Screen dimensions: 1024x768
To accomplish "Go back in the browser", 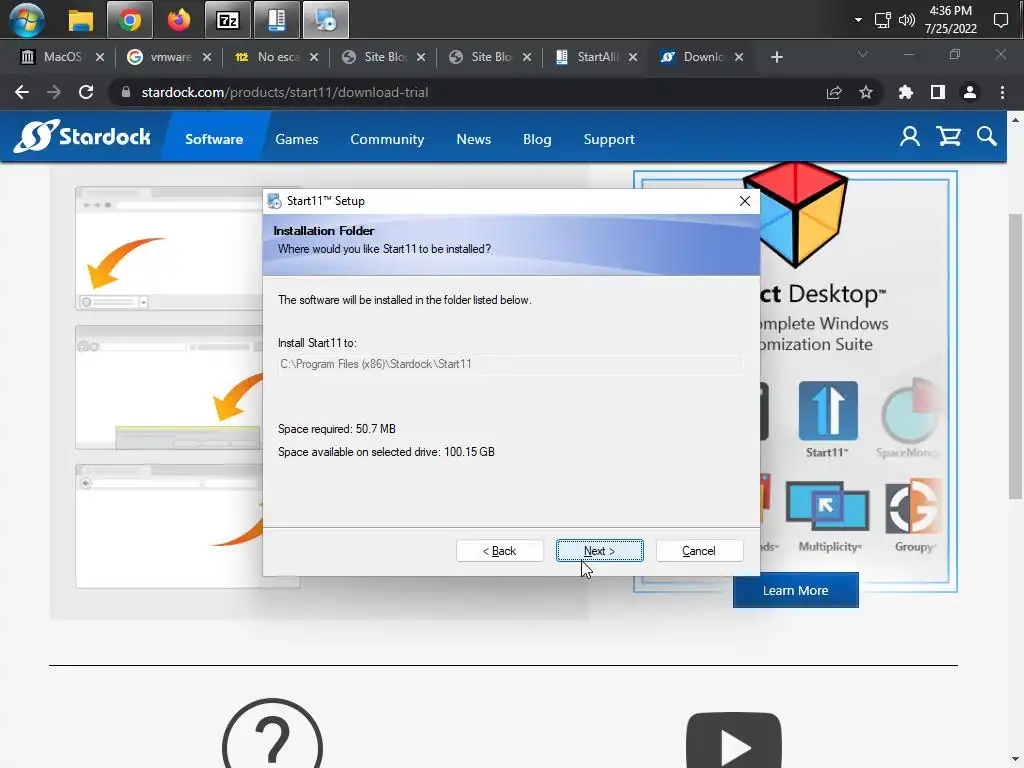I will pyautogui.click(x=22, y=92).
